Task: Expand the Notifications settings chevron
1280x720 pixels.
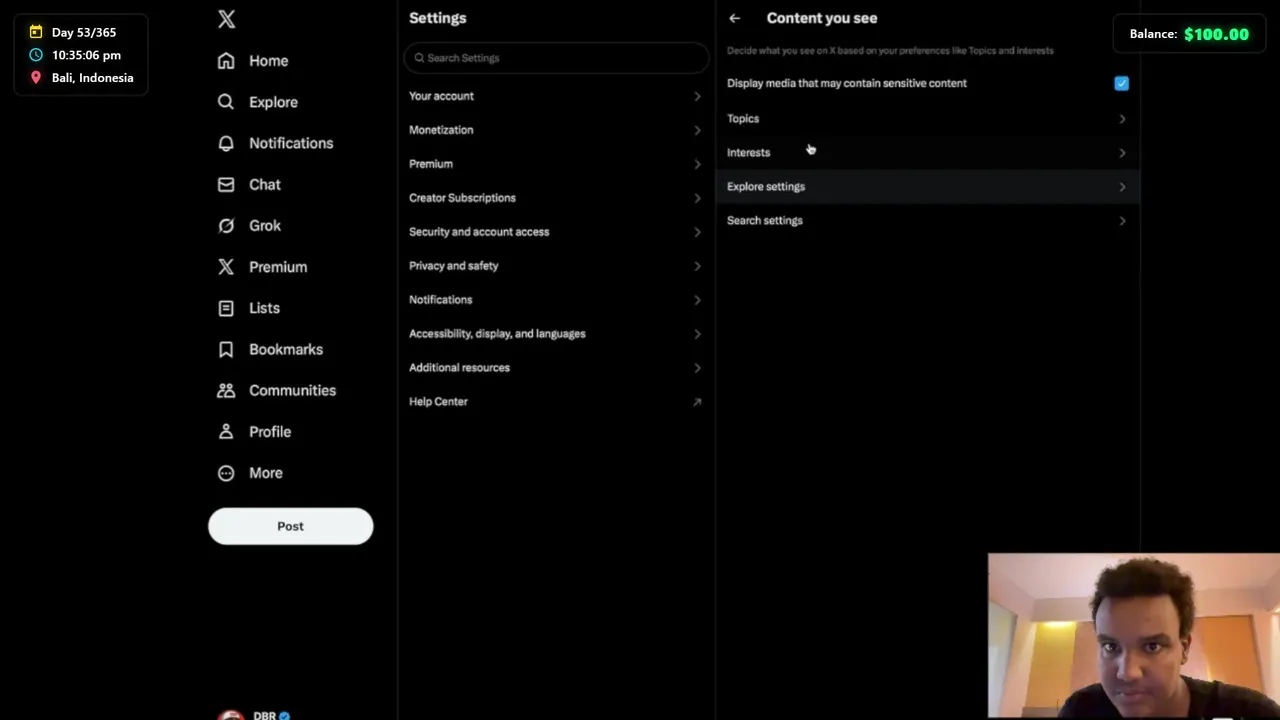Action: tap(697, 300)
